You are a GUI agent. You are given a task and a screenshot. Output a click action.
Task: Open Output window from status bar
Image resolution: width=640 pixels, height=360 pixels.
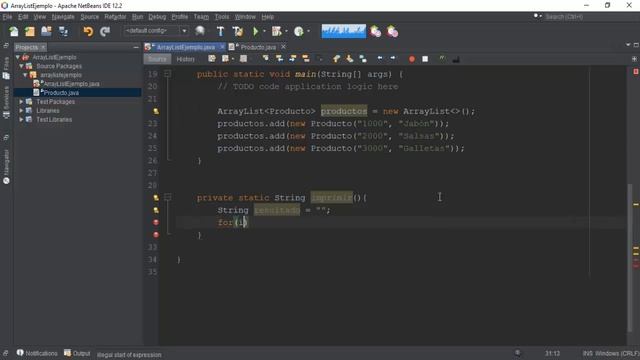tap(77, 353)
